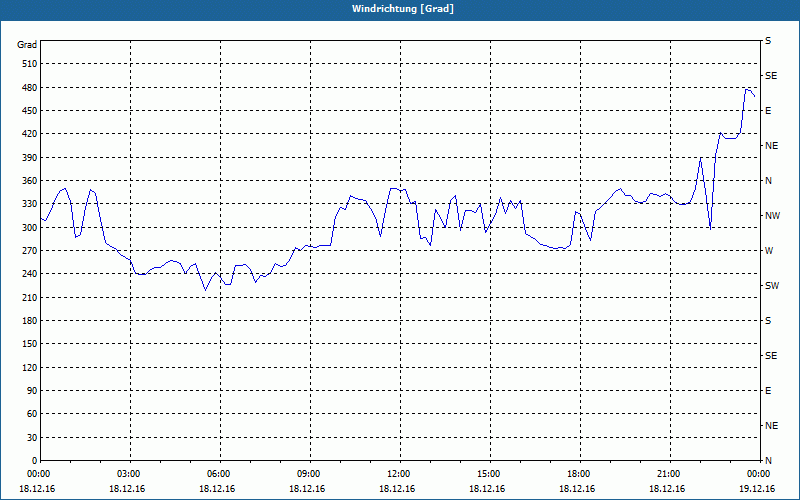The height and width of the screenshot is (500, 800).
Task: Click the "NE" compass label on the 30 gridline
Action: pyautogui.click(x=771, y=426)
